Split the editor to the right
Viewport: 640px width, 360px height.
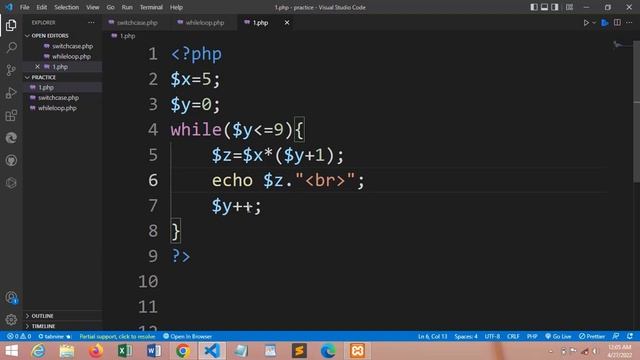pos(617,23)
